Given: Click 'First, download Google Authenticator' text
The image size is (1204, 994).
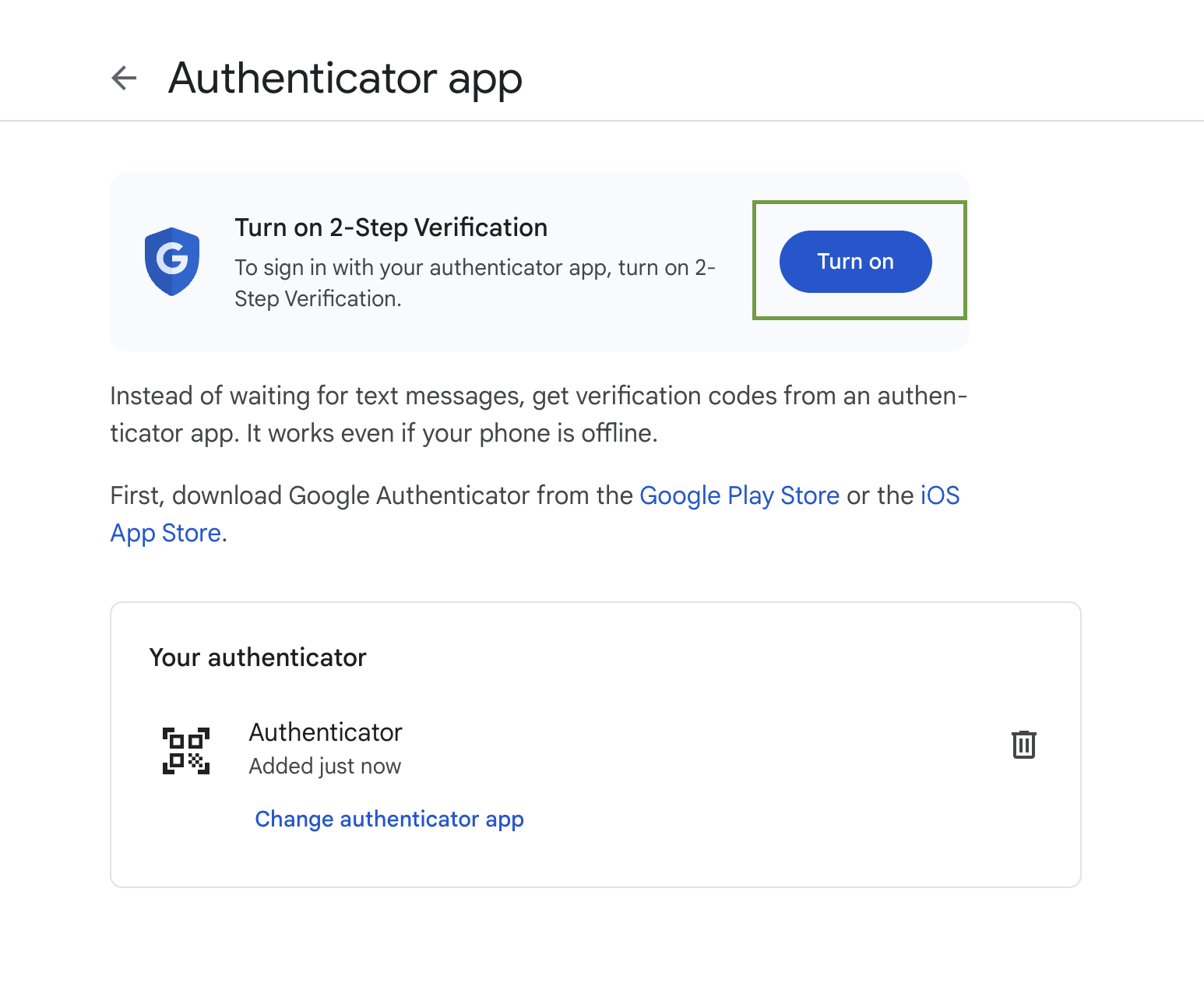Looking at the screenshot, I should (x=371, y=495).
